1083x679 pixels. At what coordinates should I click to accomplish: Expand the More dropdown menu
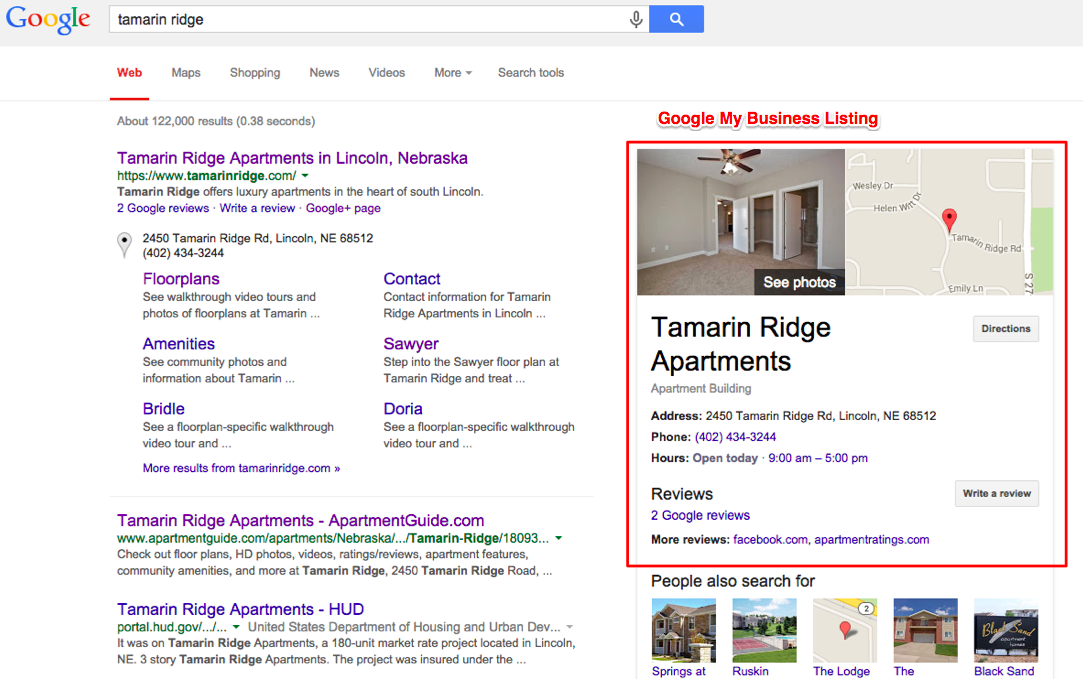pyautogui.click(x=453, y=73)
